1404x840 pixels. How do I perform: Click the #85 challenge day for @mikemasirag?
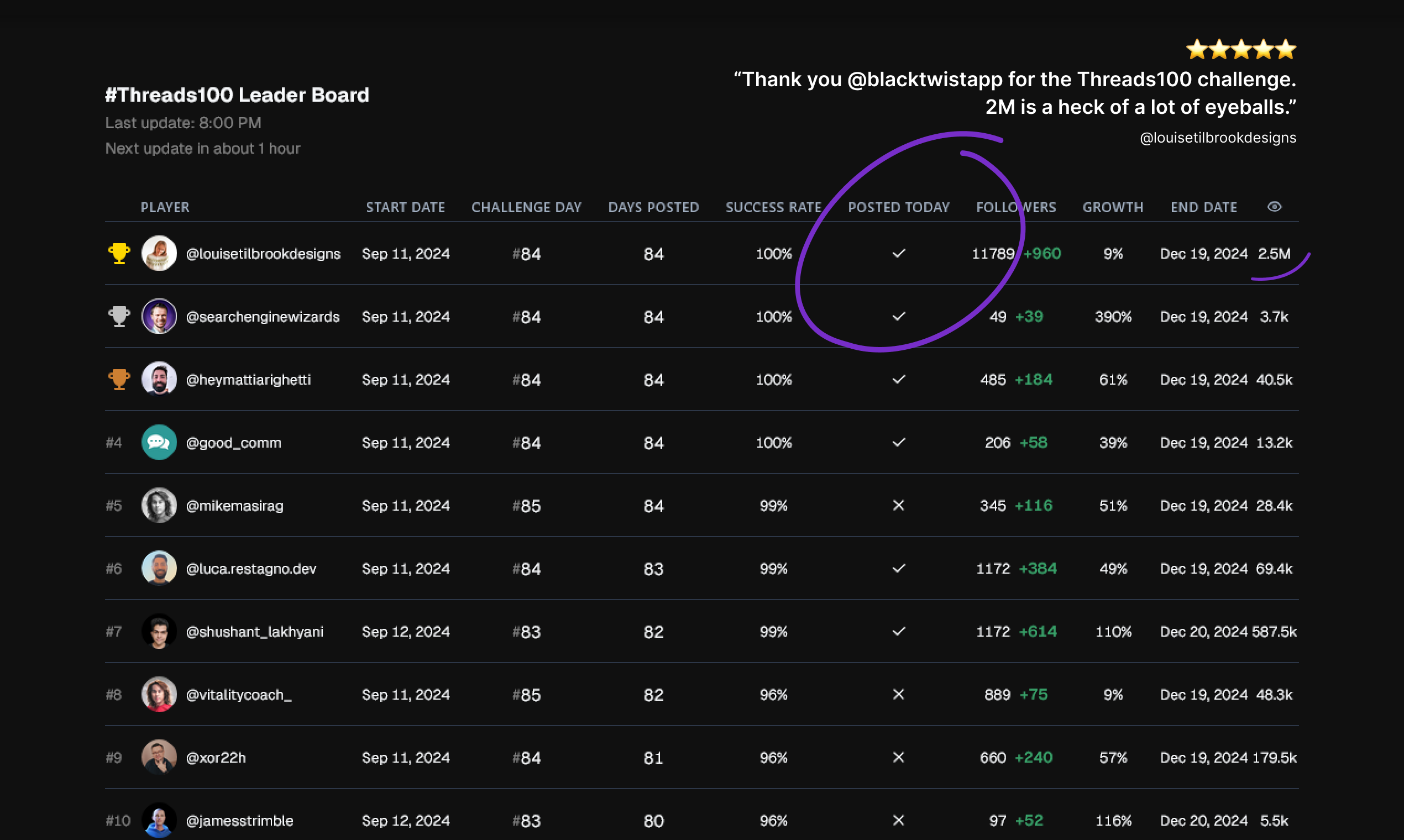pyautogui.click(x=526, y=506)
